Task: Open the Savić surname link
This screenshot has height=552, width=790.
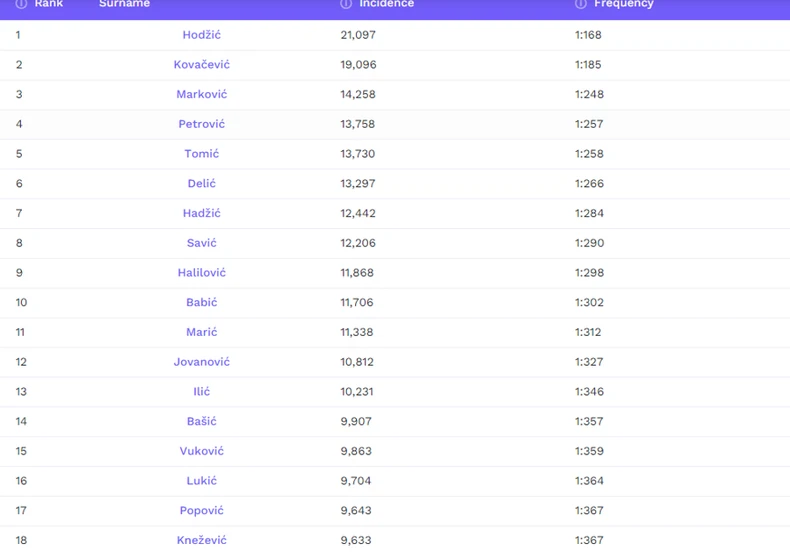Action: pyautogui.click(x=202, y=243)
